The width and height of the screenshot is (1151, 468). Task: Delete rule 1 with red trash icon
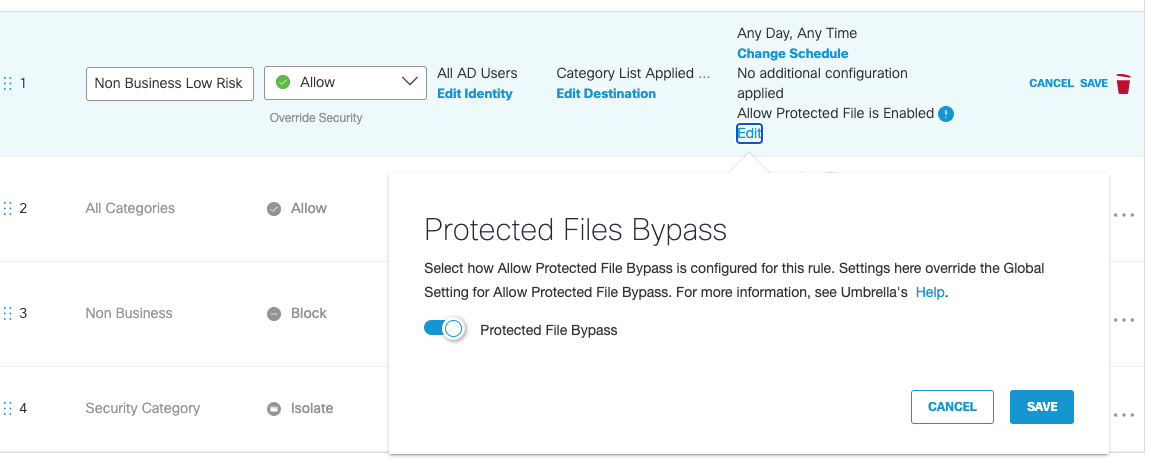coord(1123,84)
